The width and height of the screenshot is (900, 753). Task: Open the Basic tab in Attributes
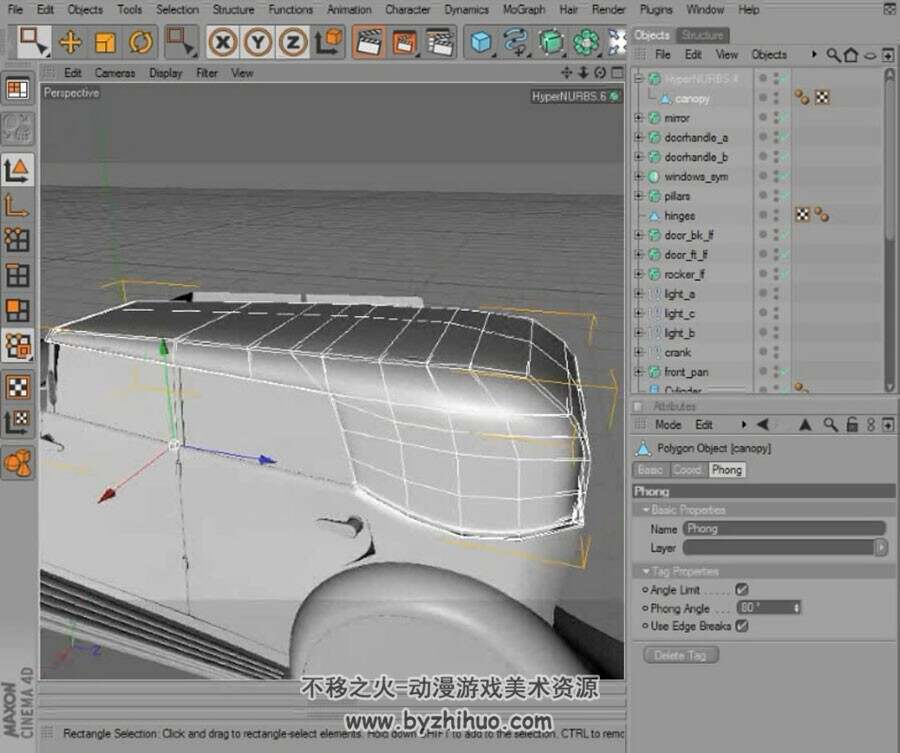click(650, 470)
